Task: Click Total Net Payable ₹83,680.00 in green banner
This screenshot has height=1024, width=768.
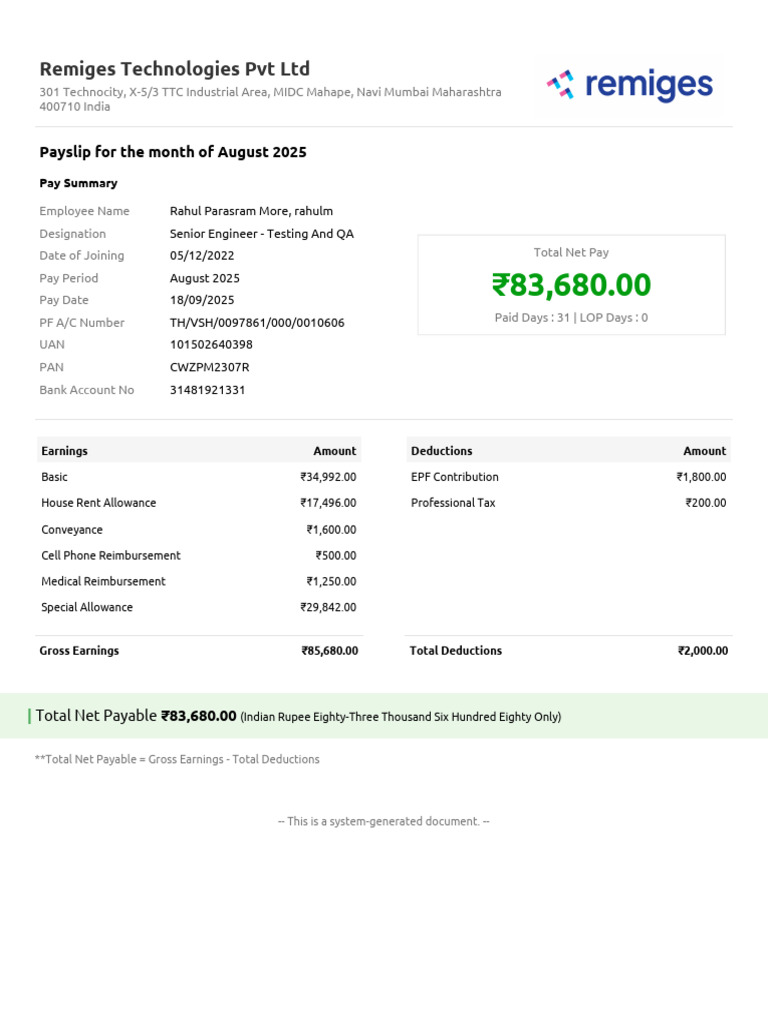Action: (x=136, y=716)
